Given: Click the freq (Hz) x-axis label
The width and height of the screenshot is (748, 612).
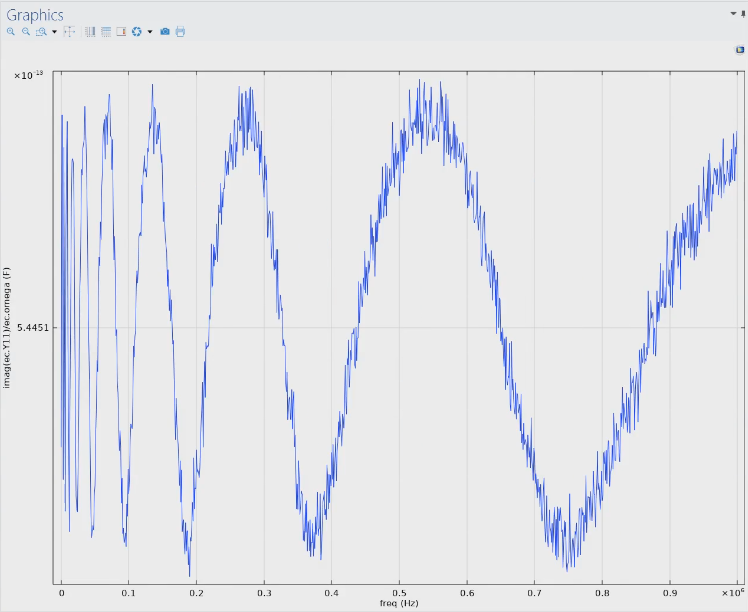Looking at the screenshot, I should tap(396, 603).
